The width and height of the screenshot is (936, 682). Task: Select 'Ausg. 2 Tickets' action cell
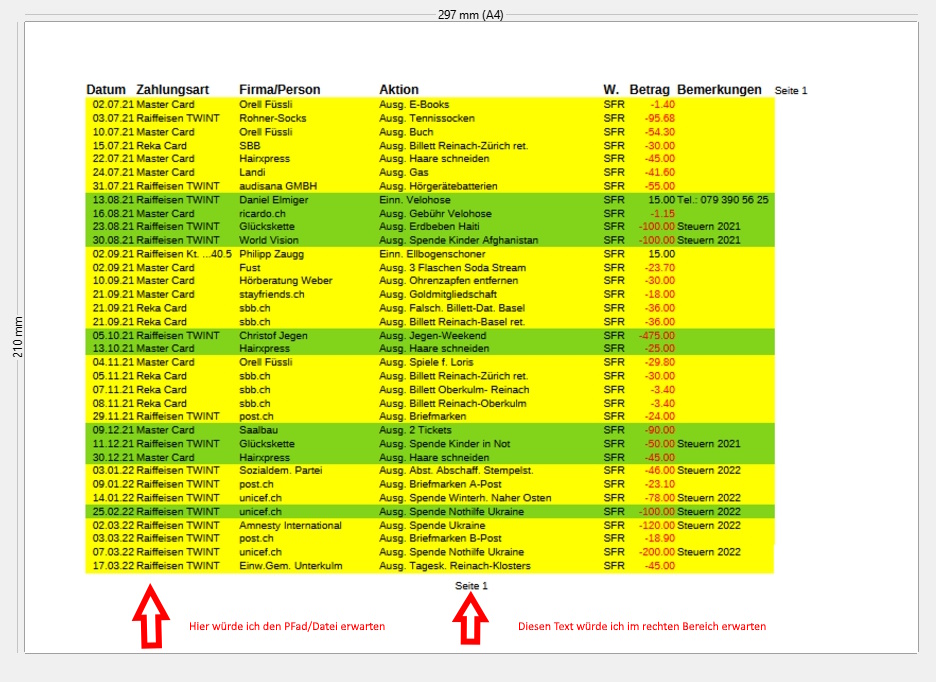tap(415, 430)
